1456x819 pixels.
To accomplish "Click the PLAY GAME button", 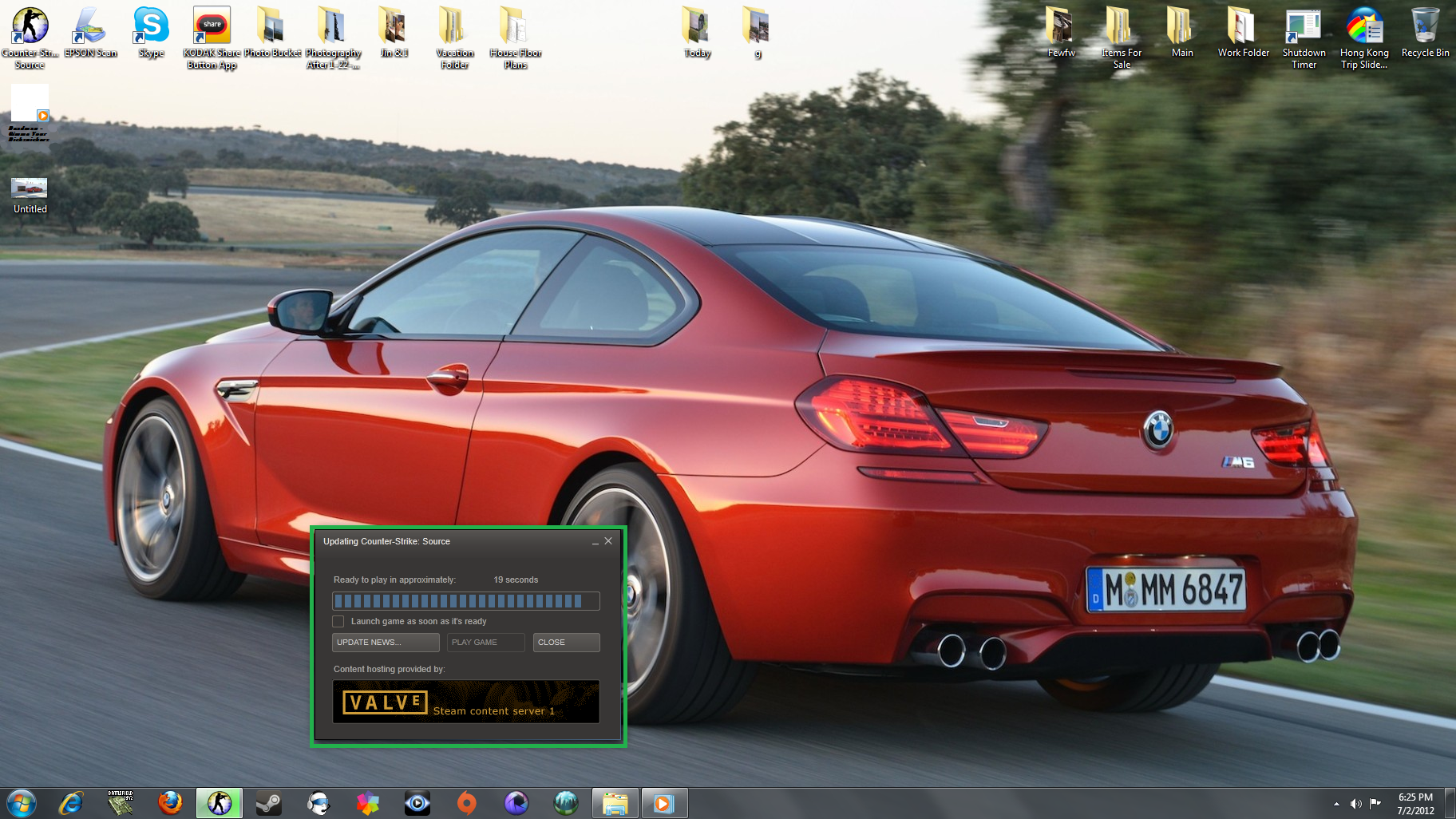I will [485, 643].
